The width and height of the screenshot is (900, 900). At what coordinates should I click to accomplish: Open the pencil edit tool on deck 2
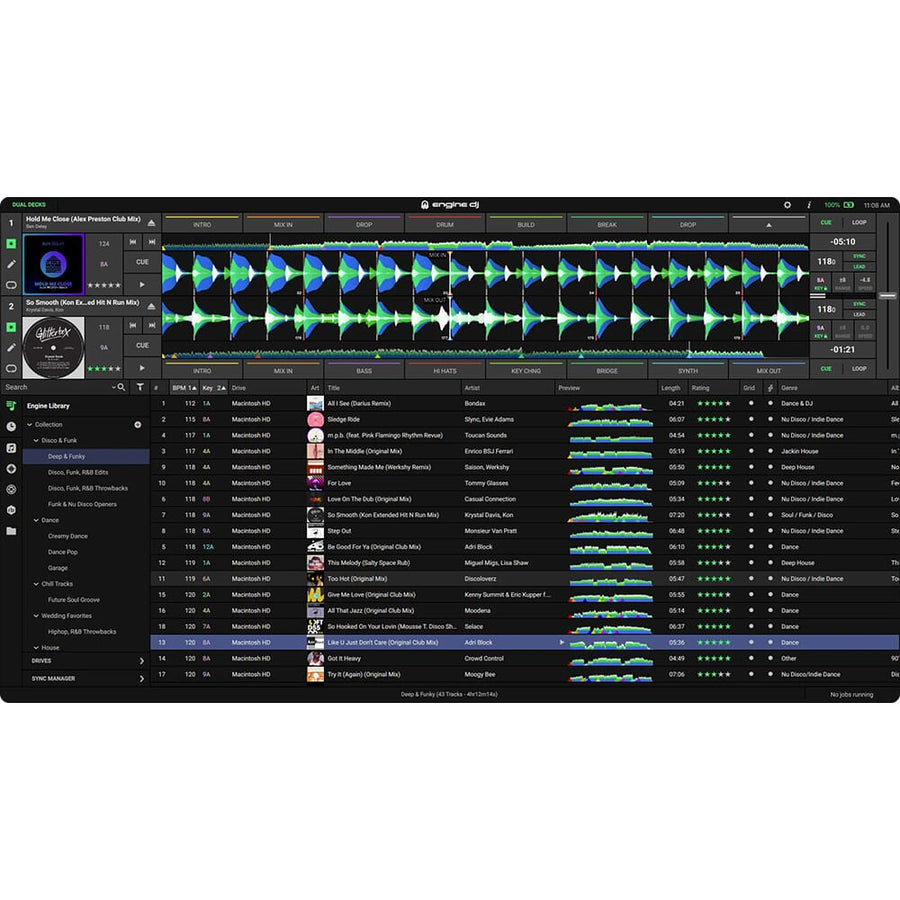11,347
